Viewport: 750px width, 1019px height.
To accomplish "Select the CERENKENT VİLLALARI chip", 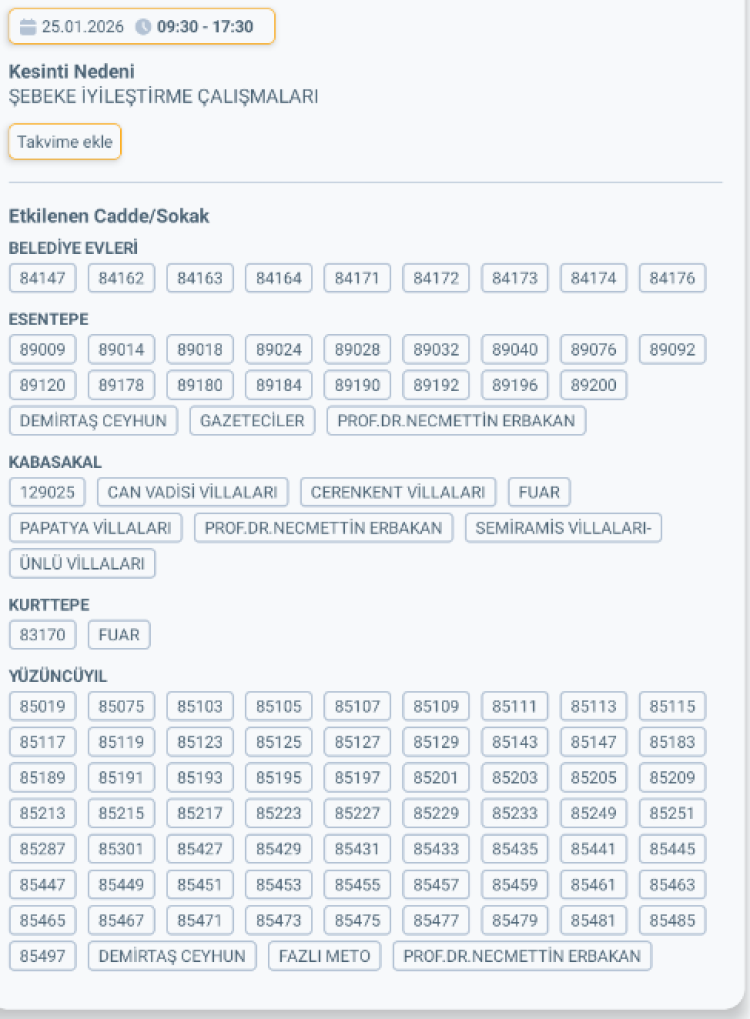I will [x=398, y=492].
